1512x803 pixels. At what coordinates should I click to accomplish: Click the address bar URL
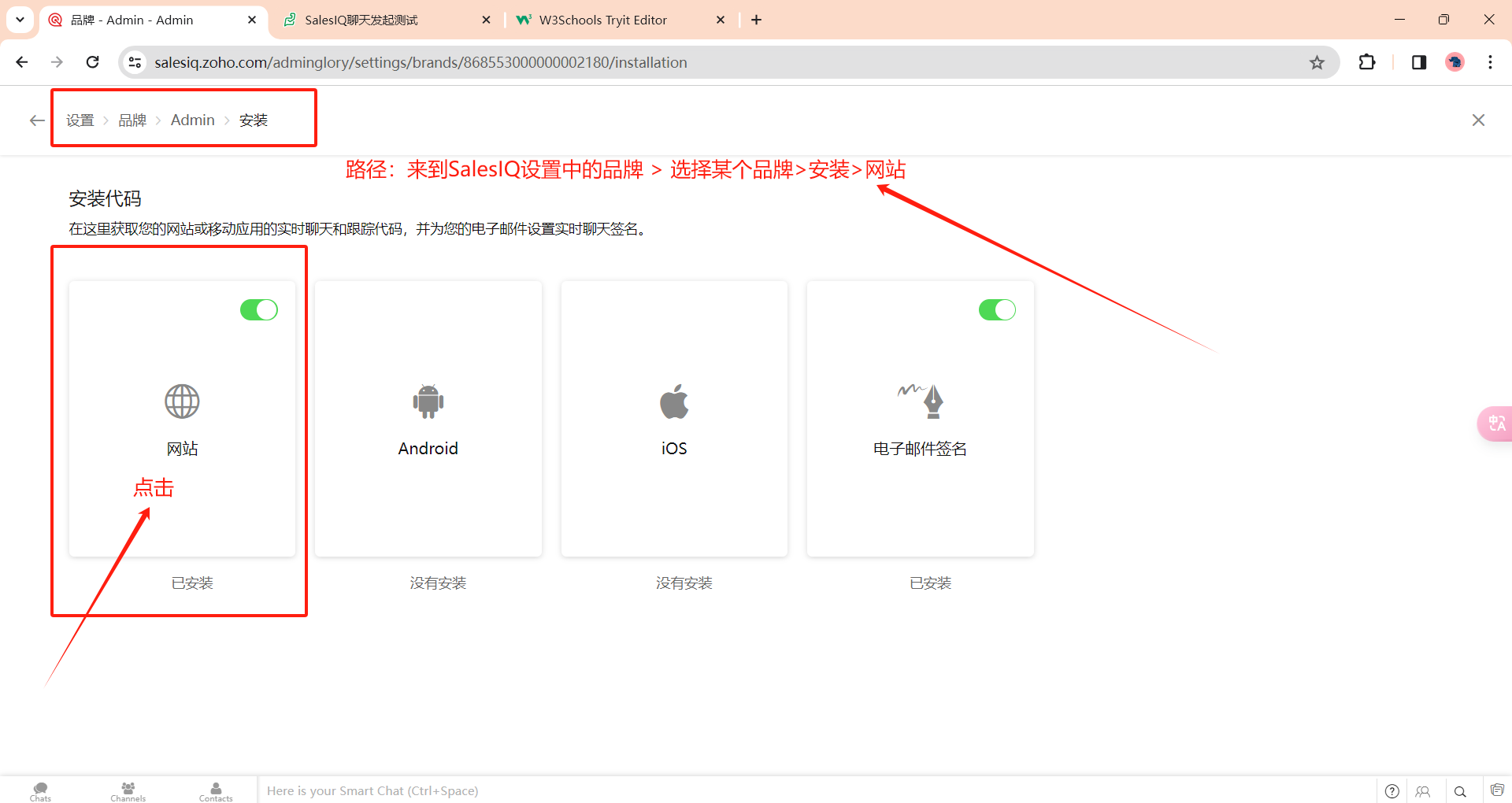click(421, 62)
